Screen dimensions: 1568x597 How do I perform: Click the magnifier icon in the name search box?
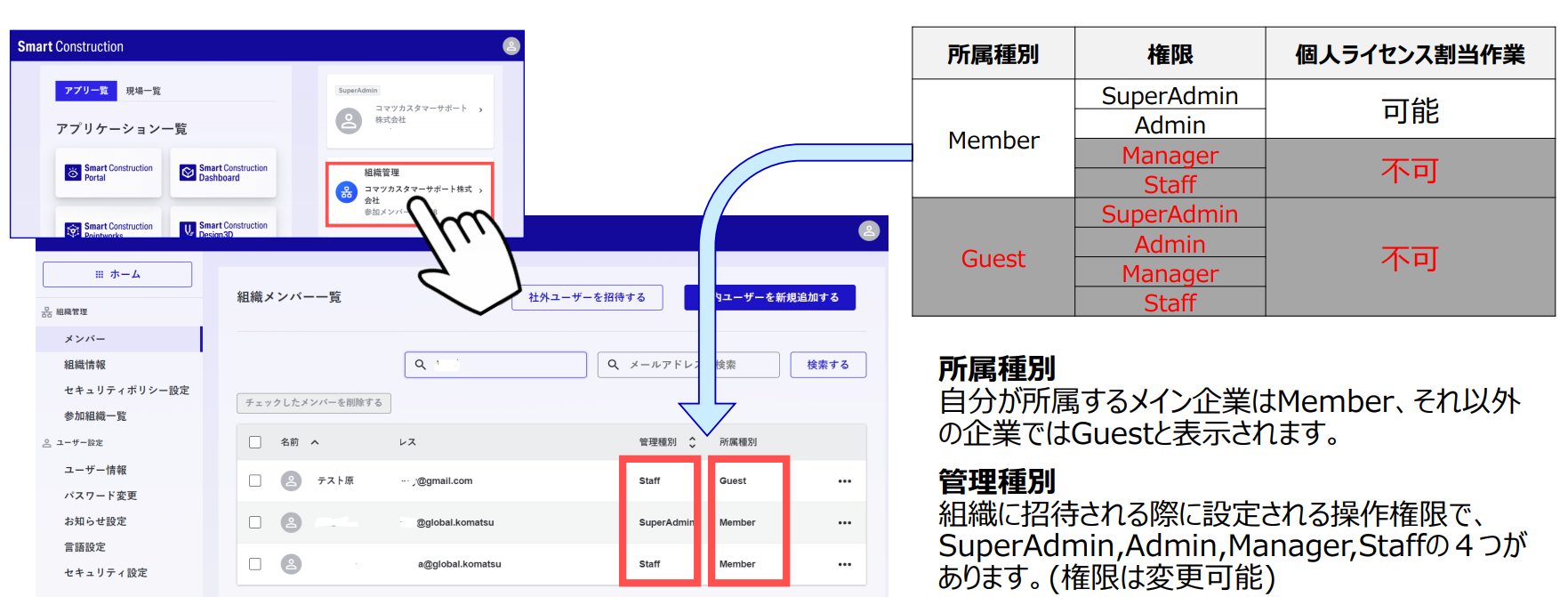pyautogui.click(x=421, y=365)
